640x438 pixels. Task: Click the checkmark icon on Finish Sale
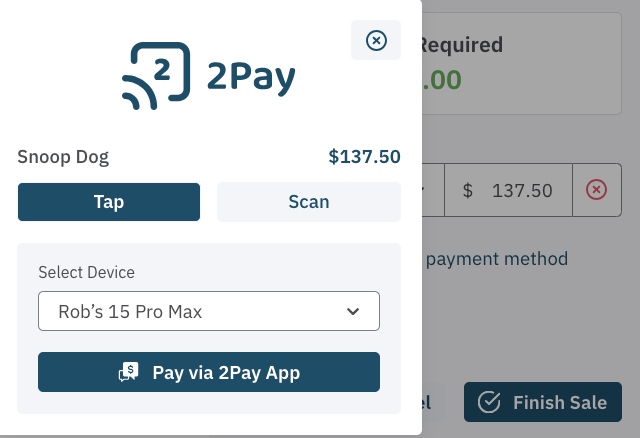coord(489,402)
